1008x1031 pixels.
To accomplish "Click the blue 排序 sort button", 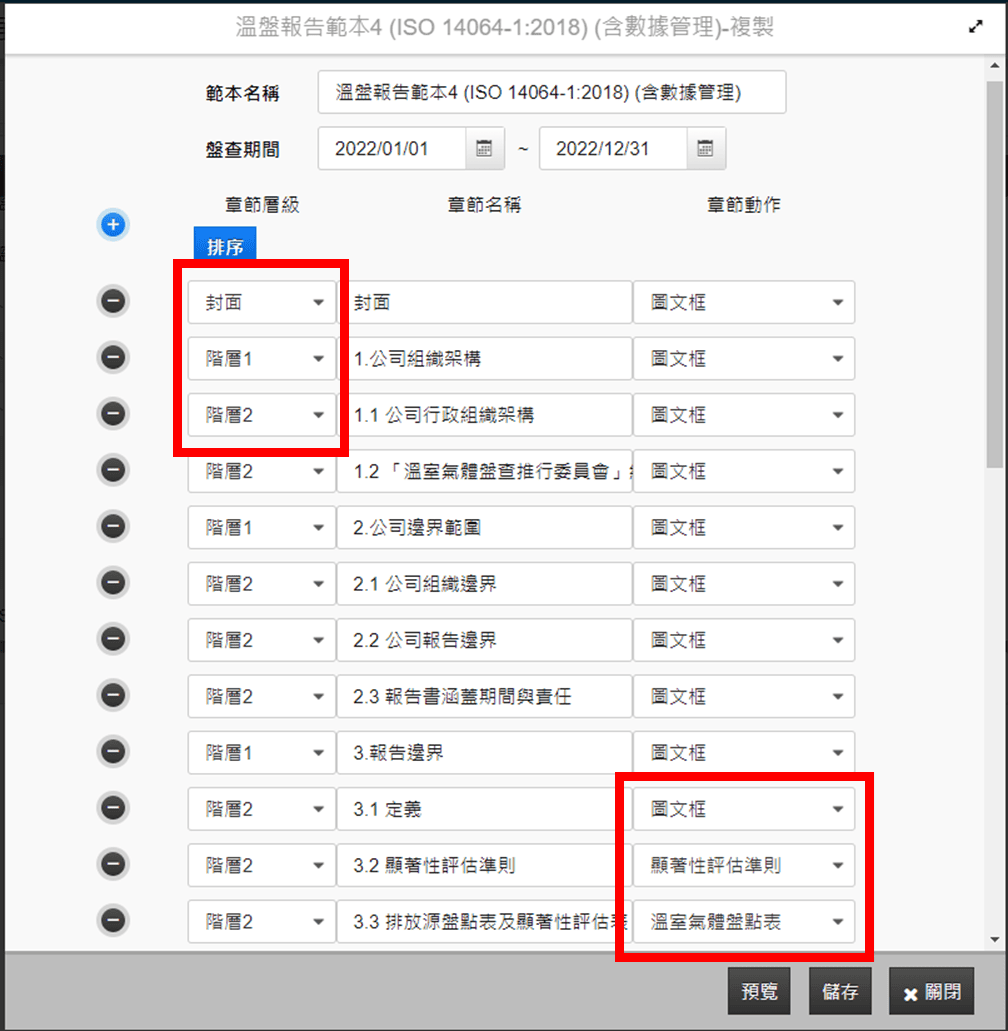I will [225, 246].
